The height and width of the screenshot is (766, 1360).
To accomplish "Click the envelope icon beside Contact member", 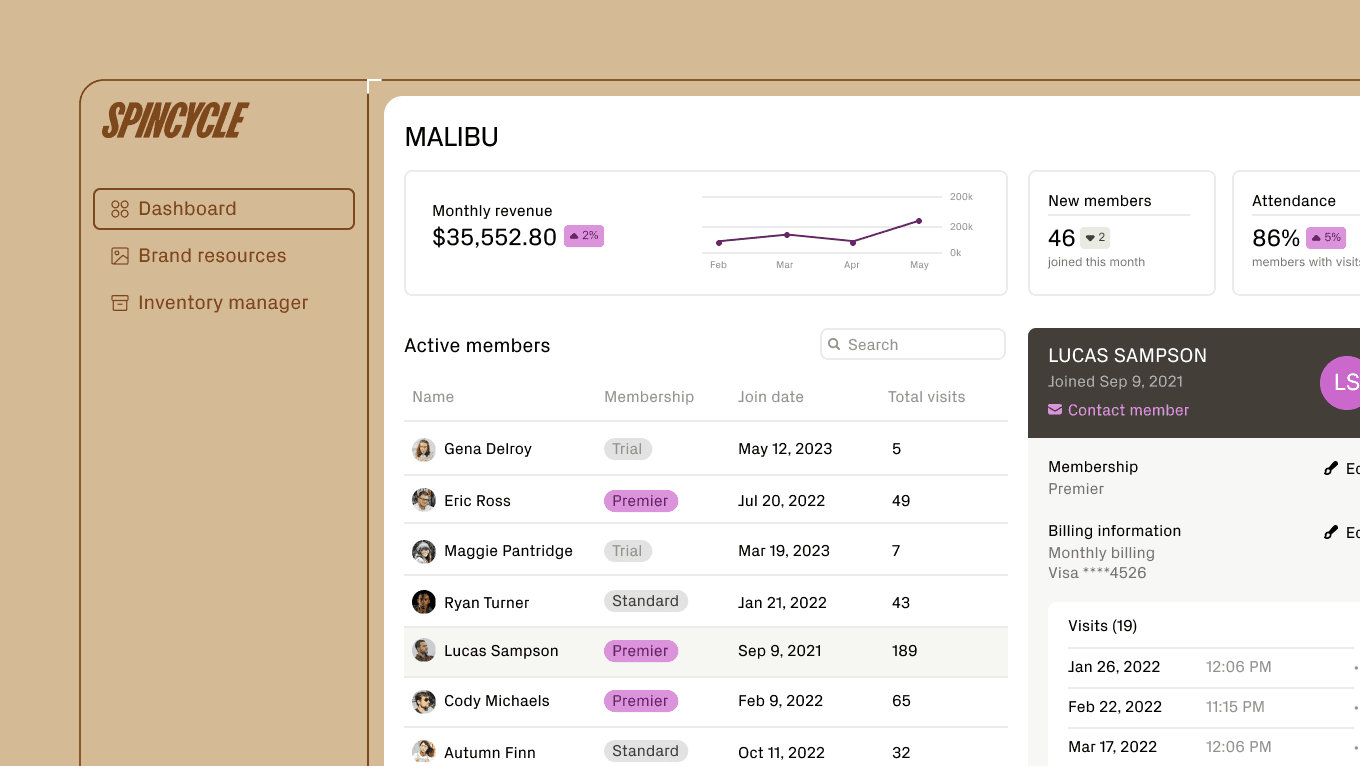I will [1055, 409].
